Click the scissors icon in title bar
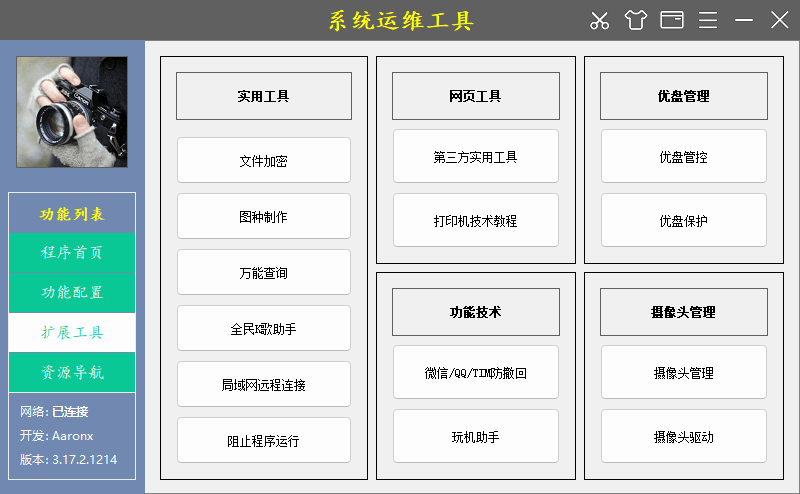The image size is (800, 494). pos(599,20)
